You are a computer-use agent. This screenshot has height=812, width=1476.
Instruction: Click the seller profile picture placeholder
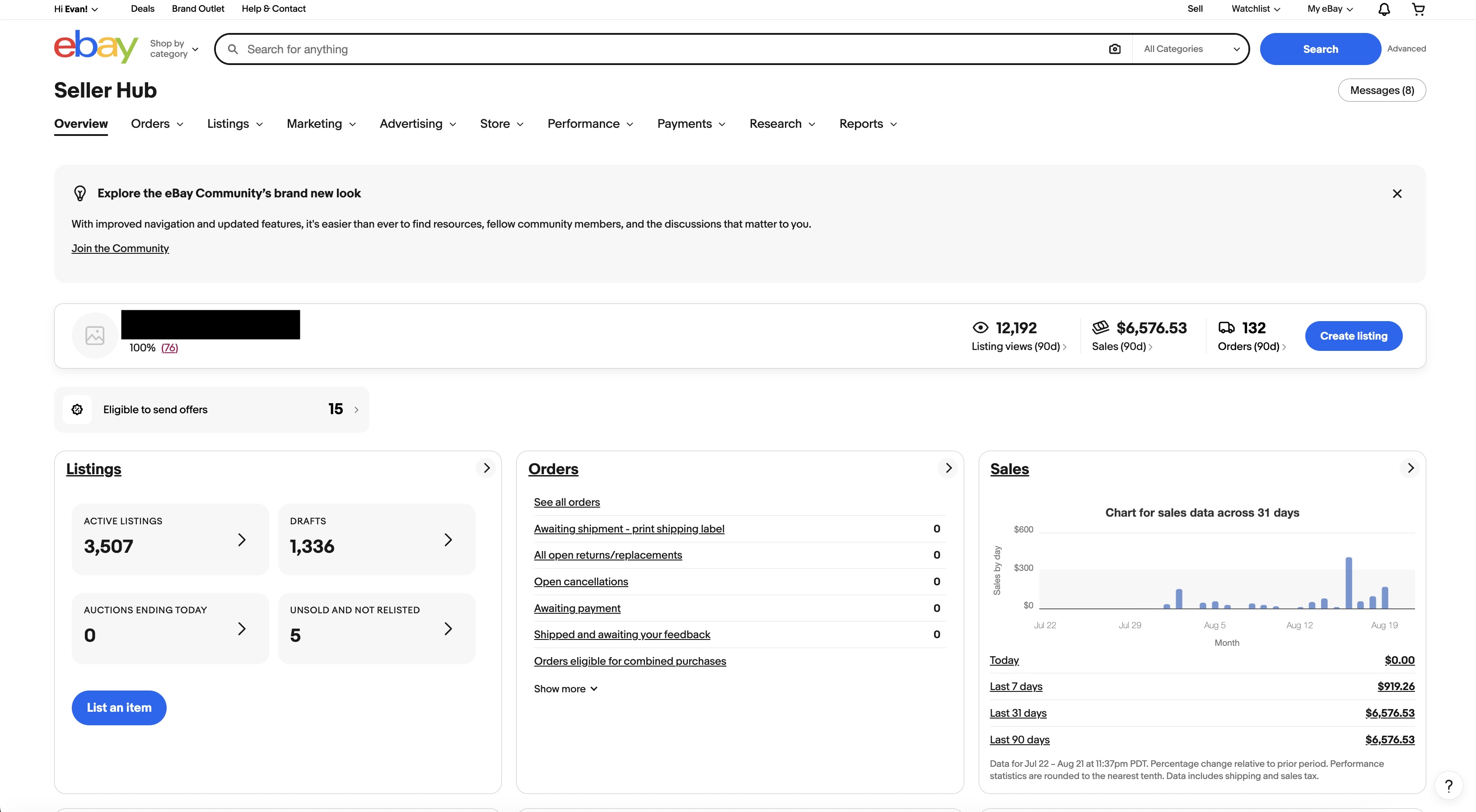[95, 336]
